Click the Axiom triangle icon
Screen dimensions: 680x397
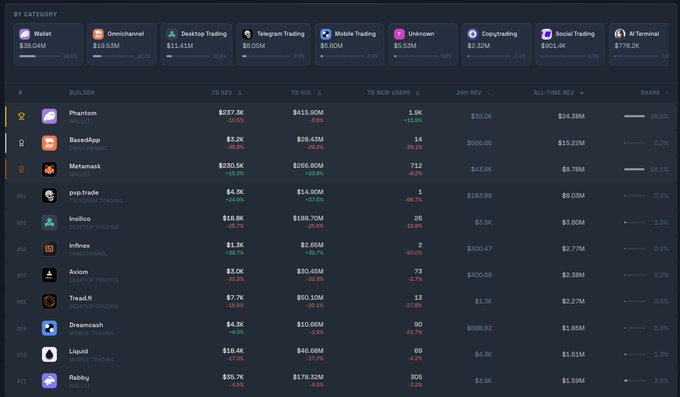(x=49, y=275)
